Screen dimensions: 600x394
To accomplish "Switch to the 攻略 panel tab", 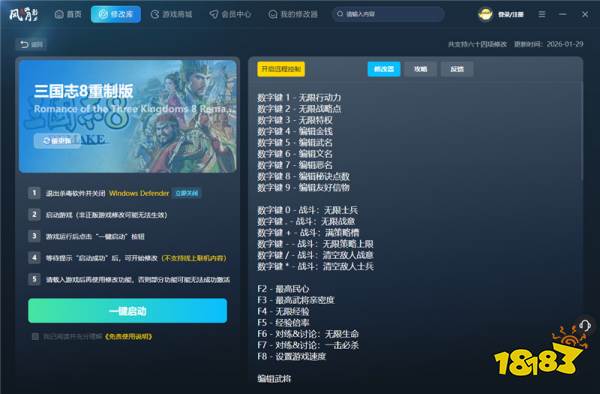I will [x=420, y=69].
